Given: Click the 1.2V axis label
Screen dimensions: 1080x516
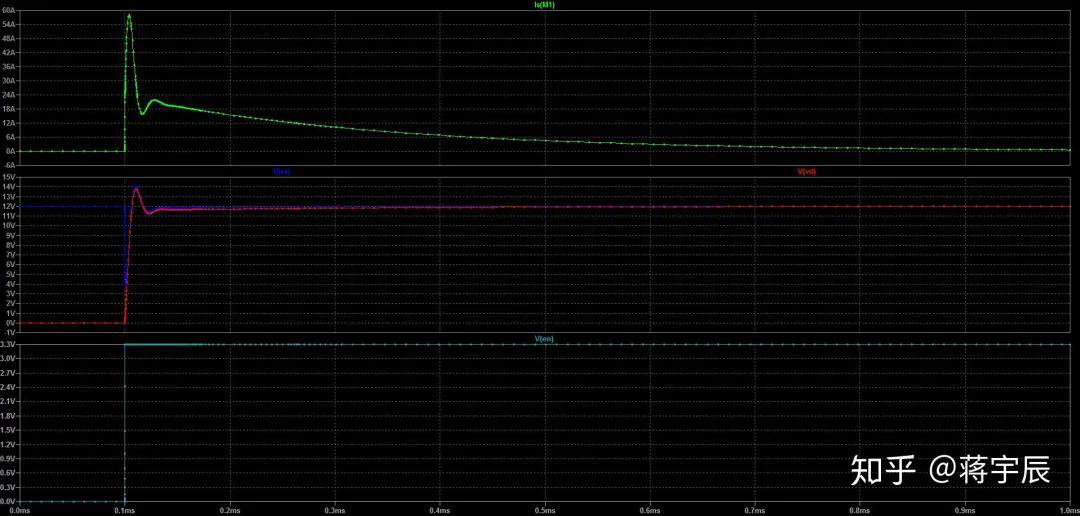Looking at the screenshot, I should (x=10, y=444).
